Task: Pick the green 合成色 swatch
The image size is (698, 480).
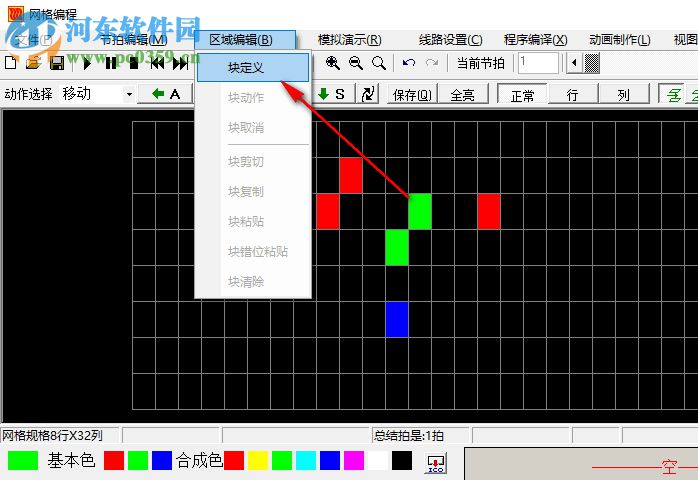Action: (282, 460)
